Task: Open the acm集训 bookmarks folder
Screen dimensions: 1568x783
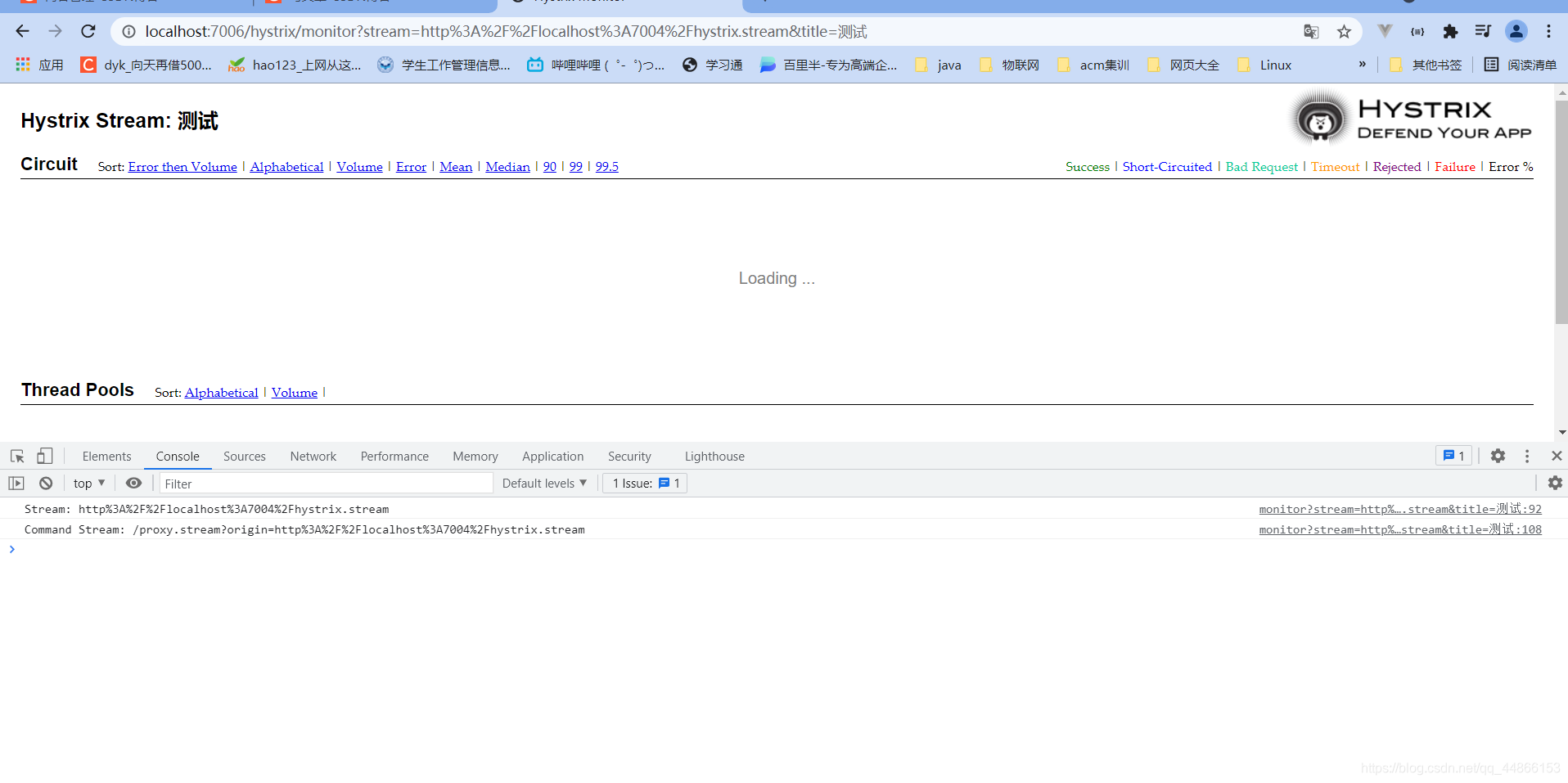Action: pos(1093,65)
